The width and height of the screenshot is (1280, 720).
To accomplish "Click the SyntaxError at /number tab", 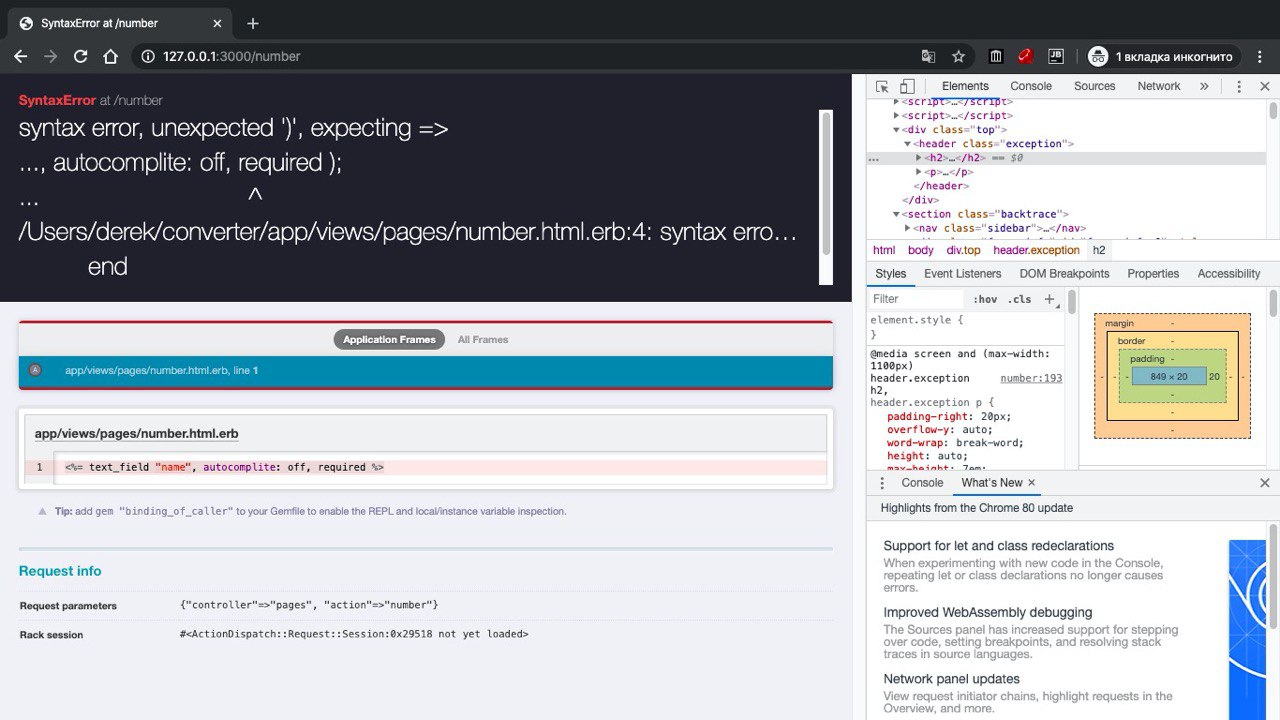I will tap(120, 23).
